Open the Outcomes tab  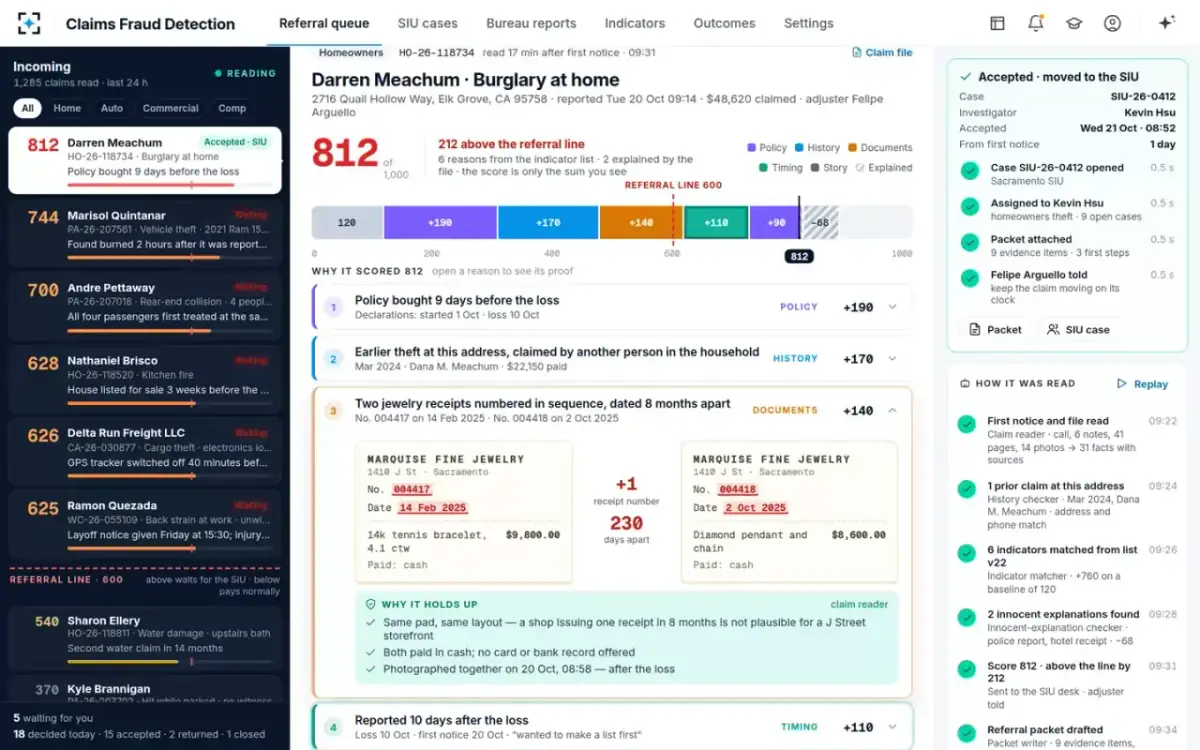click(x=724, y=23)
